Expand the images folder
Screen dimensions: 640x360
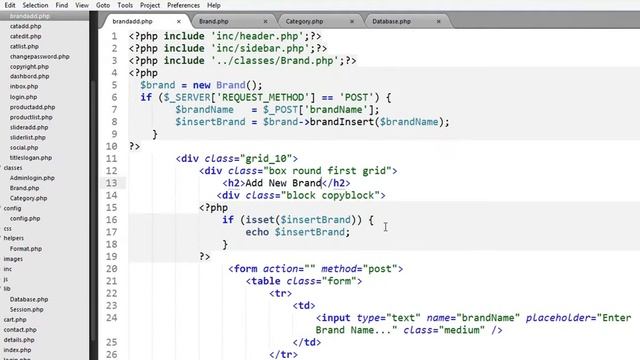13,259
